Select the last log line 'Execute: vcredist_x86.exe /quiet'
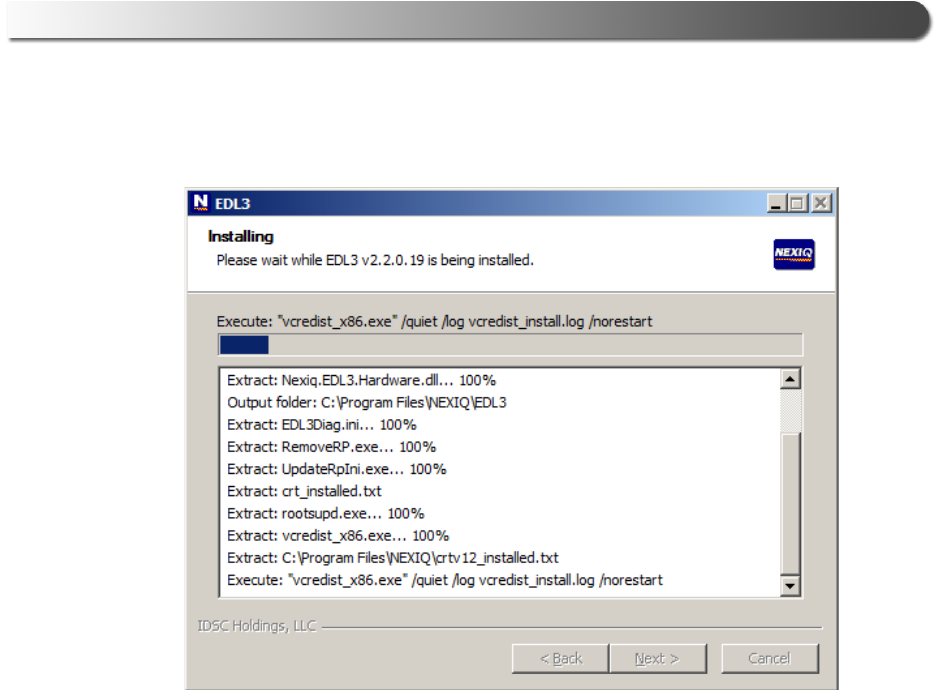Screen dimensions: 936x690 click(x=445, y=580)
